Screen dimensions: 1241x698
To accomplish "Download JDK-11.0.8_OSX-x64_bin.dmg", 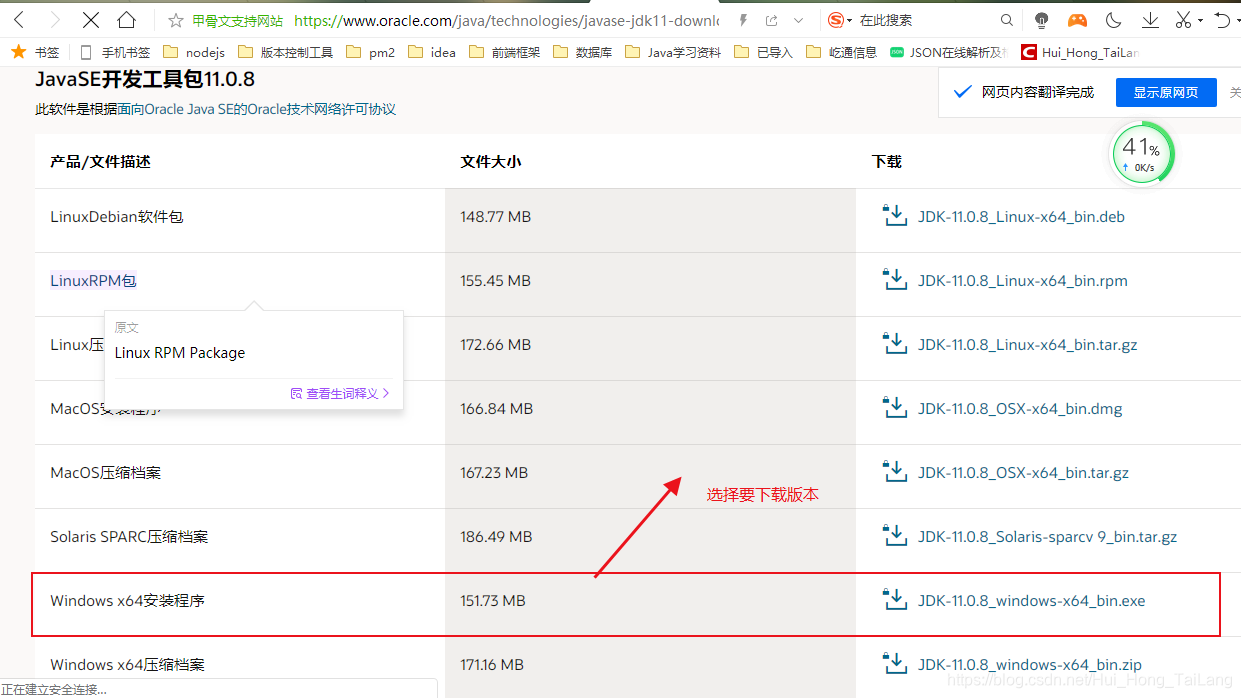I will coord(1020,408).
